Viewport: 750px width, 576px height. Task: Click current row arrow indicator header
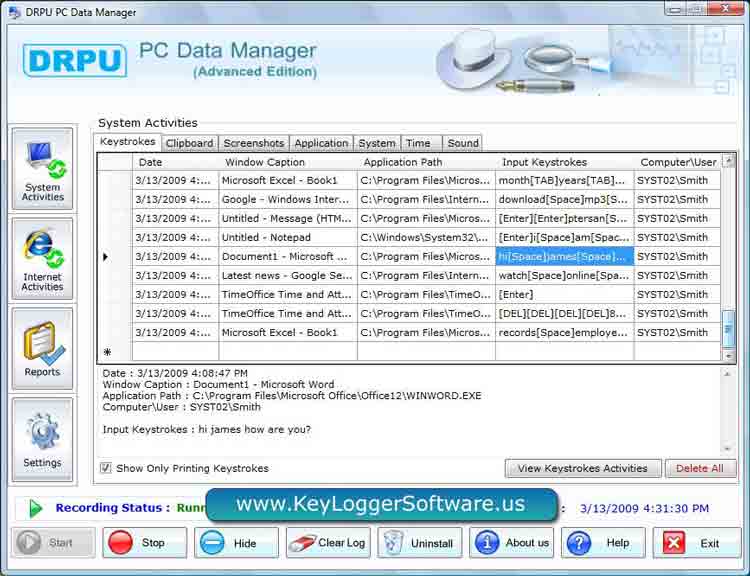114,256
